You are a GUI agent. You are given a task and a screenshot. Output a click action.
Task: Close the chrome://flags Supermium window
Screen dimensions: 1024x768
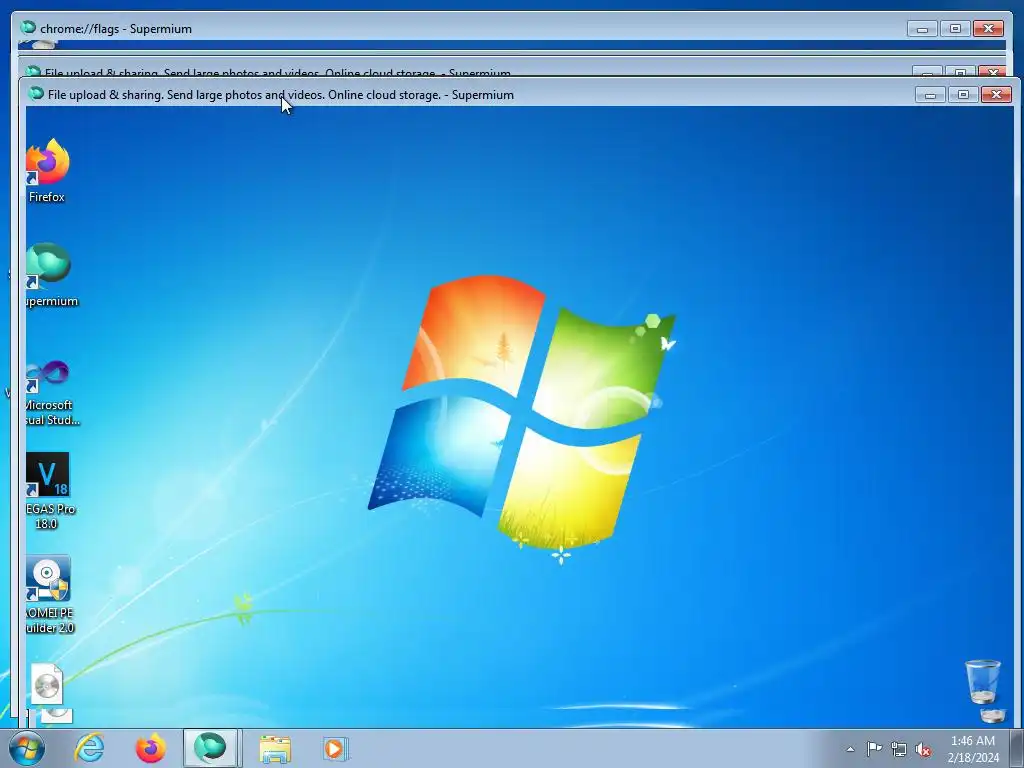[988, 29]
